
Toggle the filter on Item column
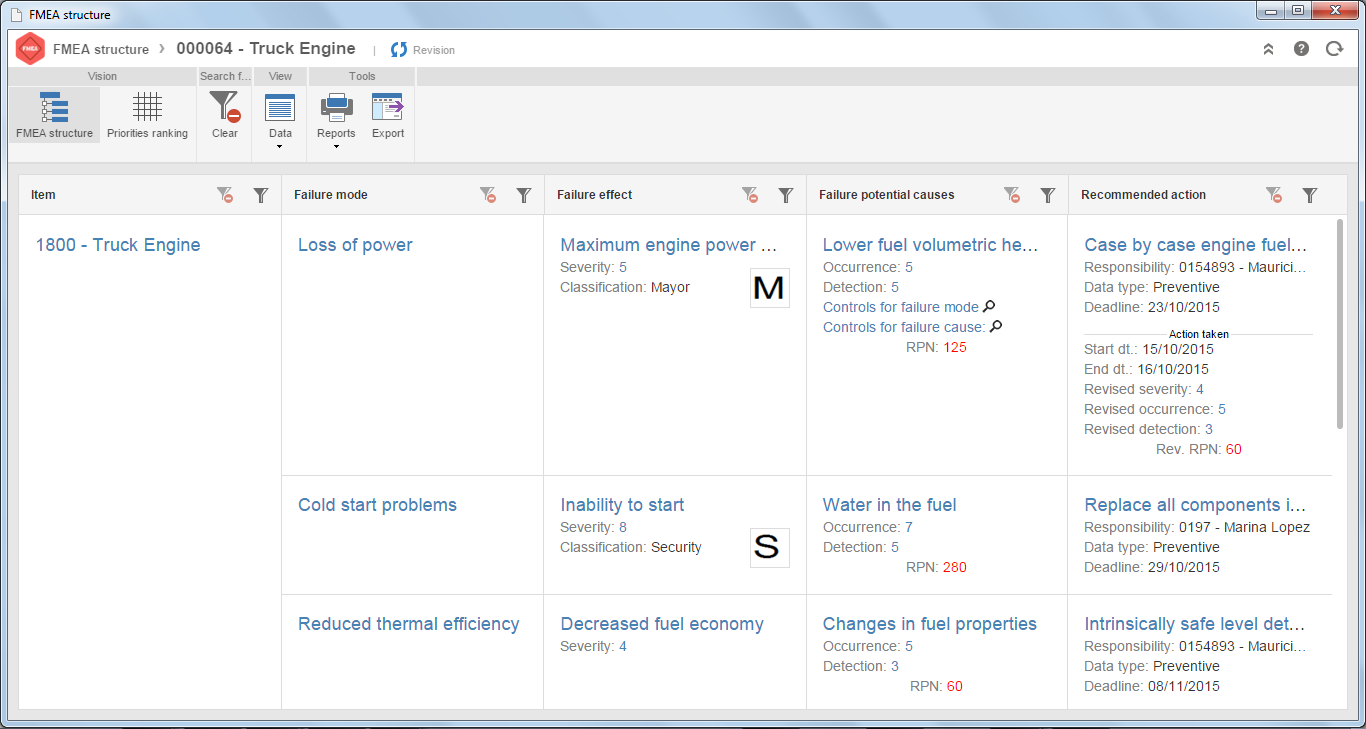[261, 195]
